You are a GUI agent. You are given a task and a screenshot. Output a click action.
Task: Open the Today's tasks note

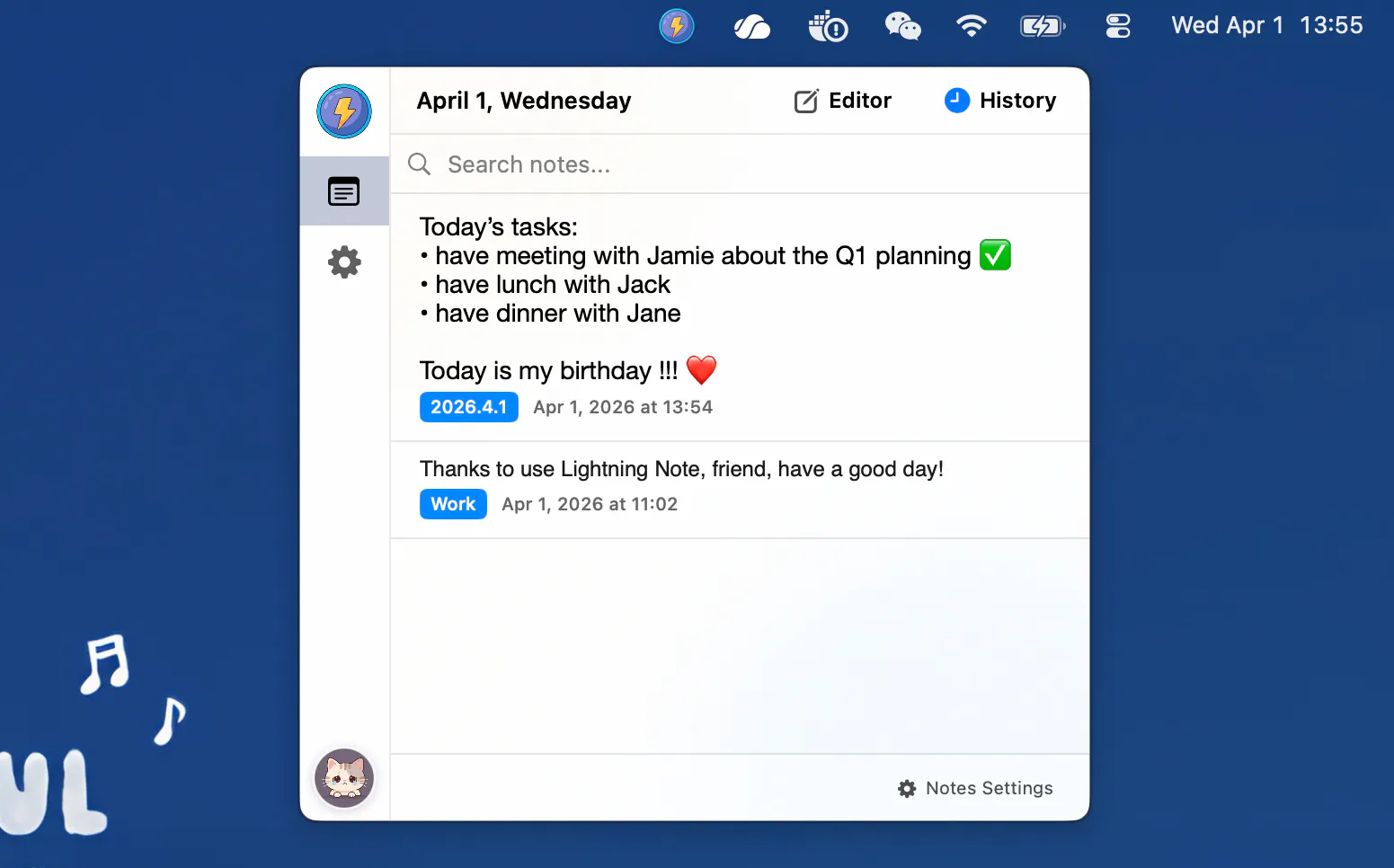click(x=740, y=317)
